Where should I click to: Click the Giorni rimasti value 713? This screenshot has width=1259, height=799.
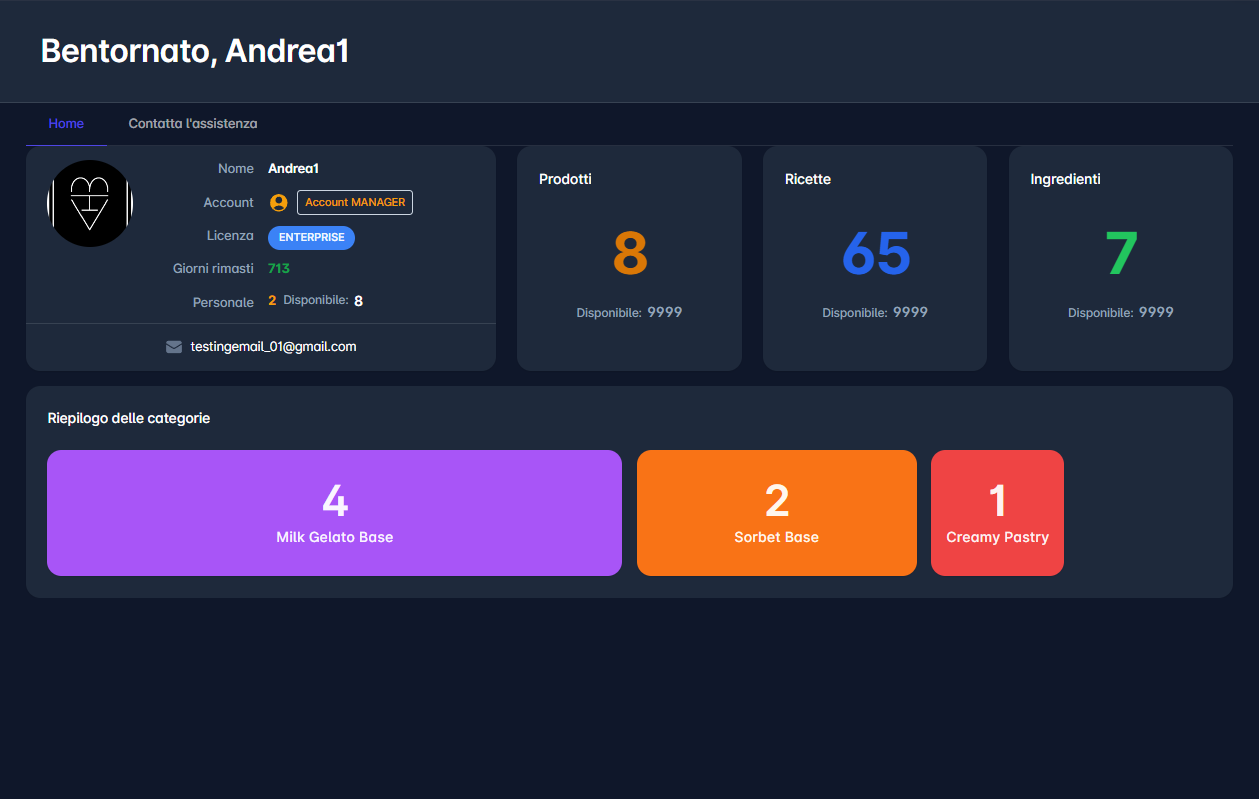279,269
